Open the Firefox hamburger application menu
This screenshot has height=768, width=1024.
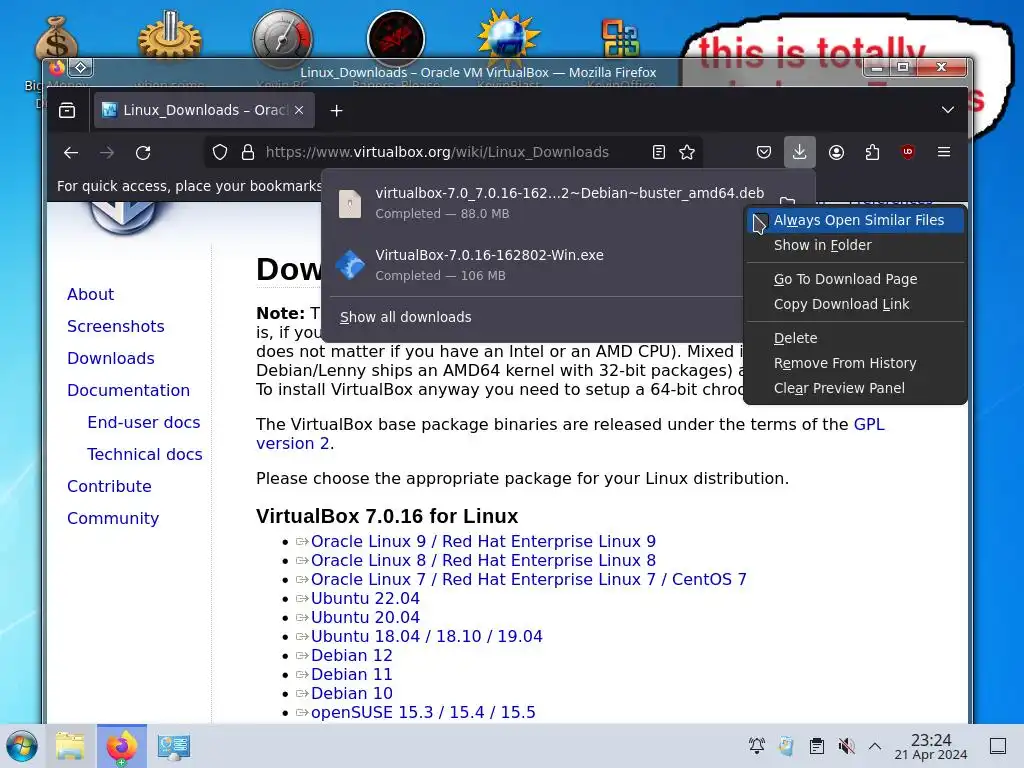(x=944, y=152)
